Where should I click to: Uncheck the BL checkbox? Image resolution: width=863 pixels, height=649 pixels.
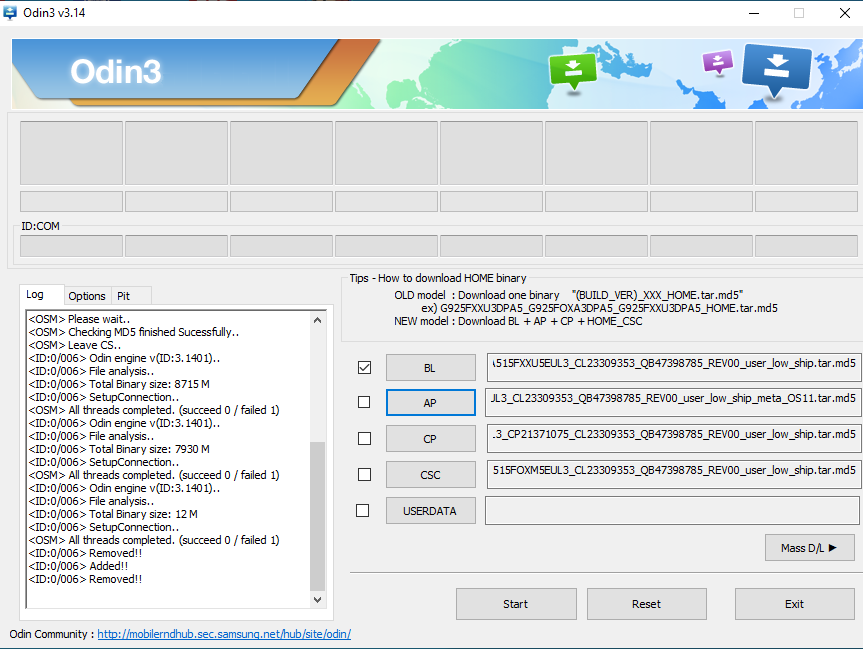(x=364, y=367)
